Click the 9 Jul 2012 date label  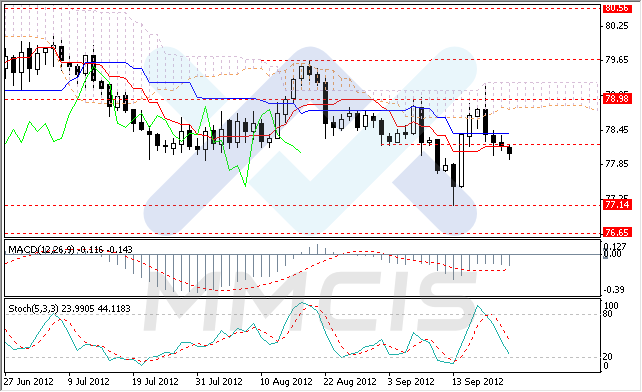coord(88,382)
